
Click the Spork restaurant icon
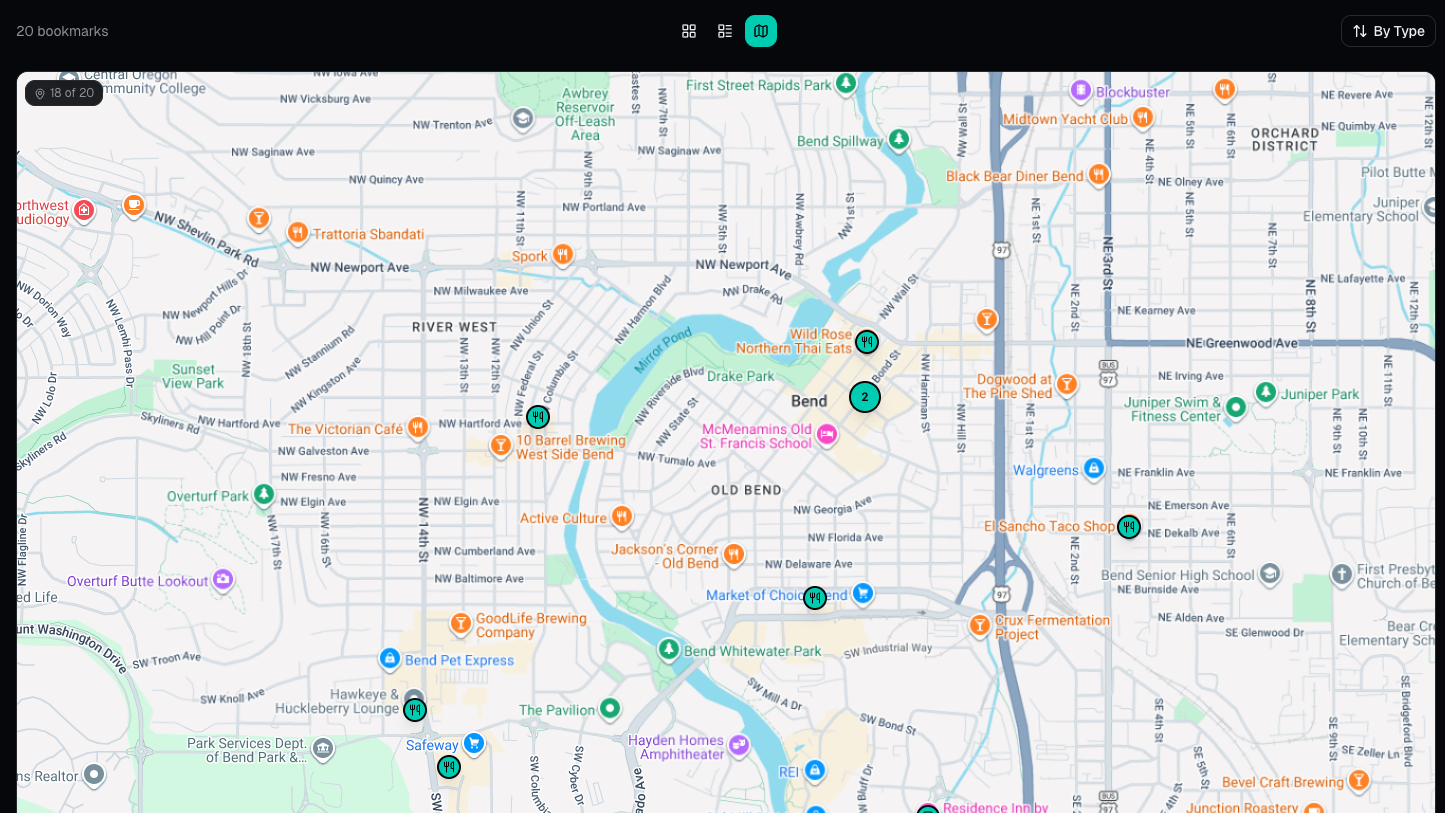[x=563, y=255]
